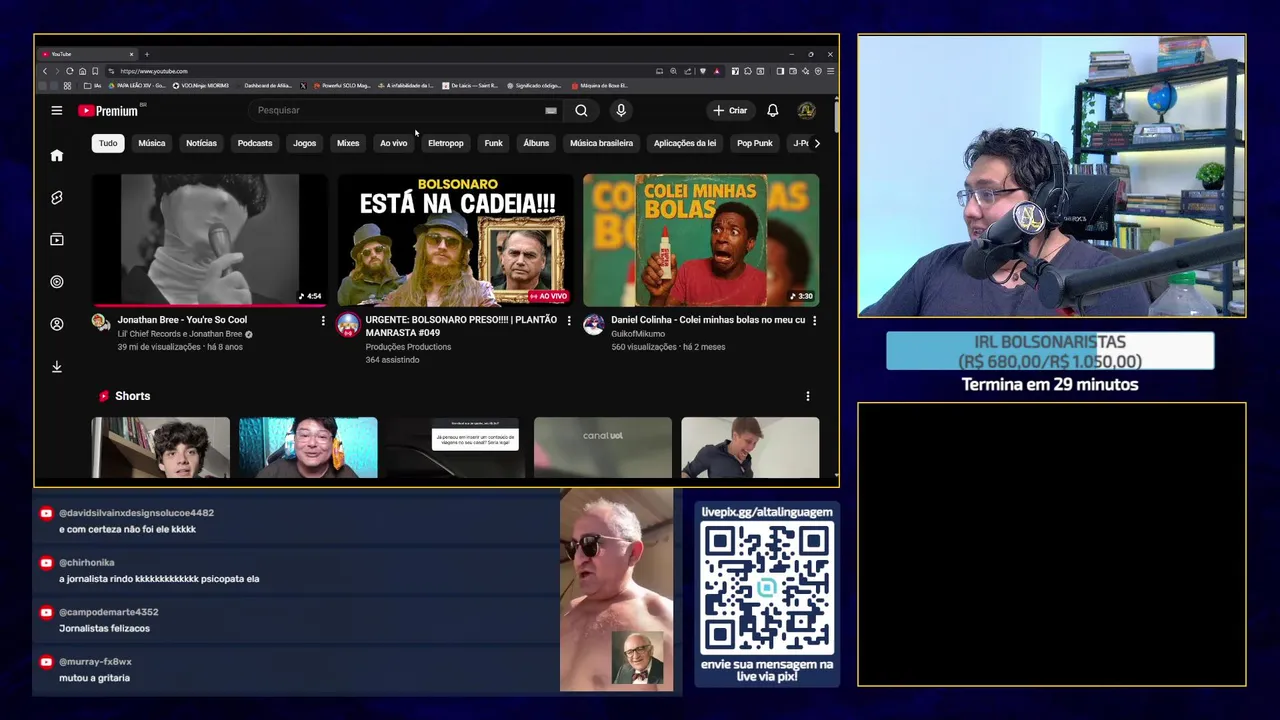Open Shorts from the sidebar

[57, 198]
